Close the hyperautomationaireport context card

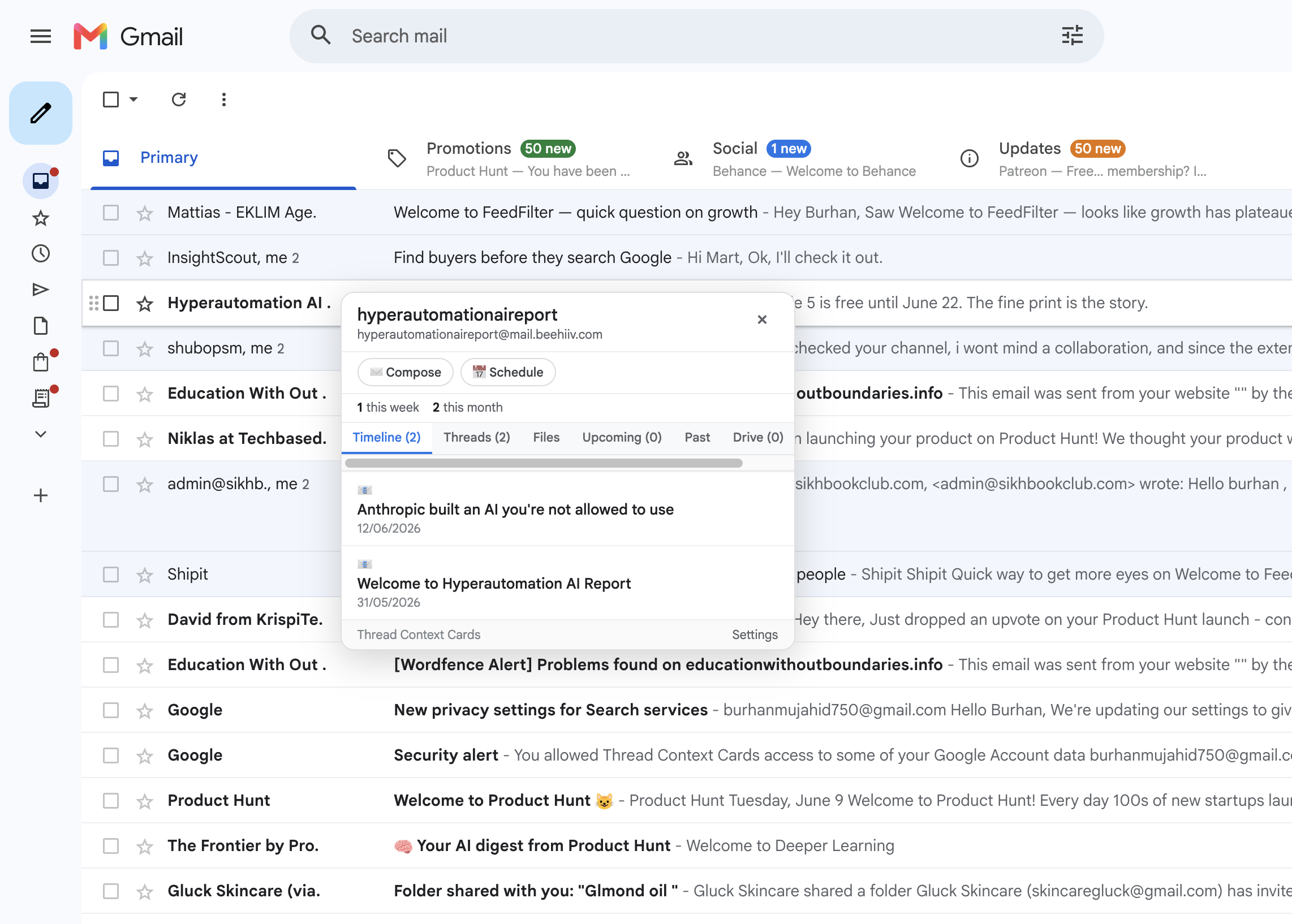point(762,319)
